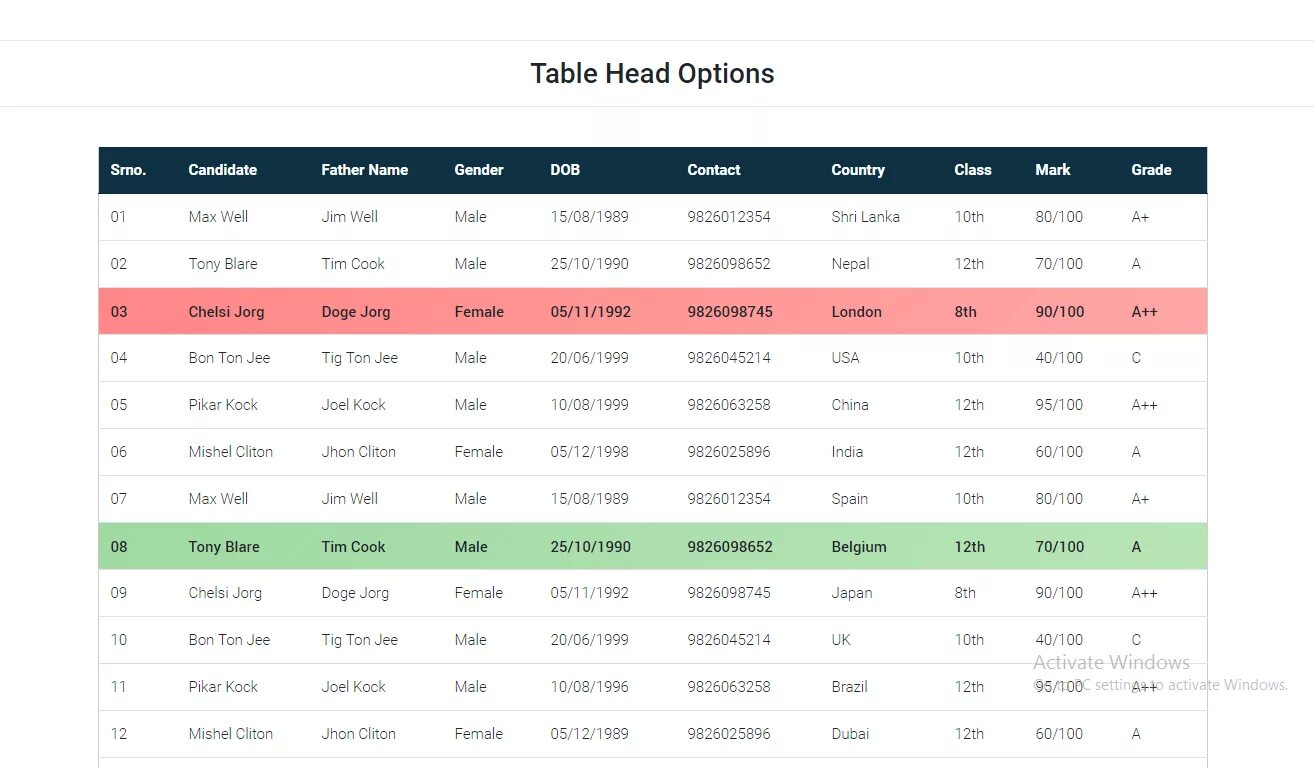The height and width of the screenshot is (768, 1314).
Task: Select the Grade column header
Action: pyautogui.click(x=1151, y=170)
